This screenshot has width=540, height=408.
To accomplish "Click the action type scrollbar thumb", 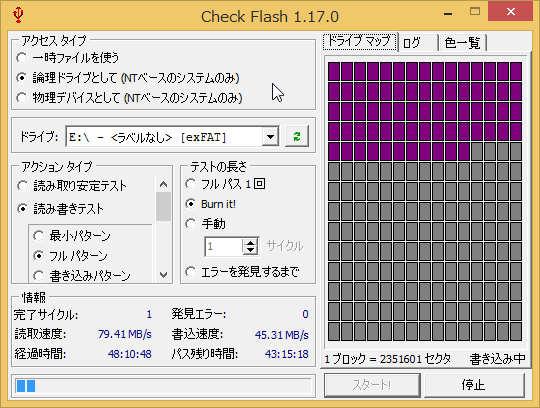I will point(164,206).
